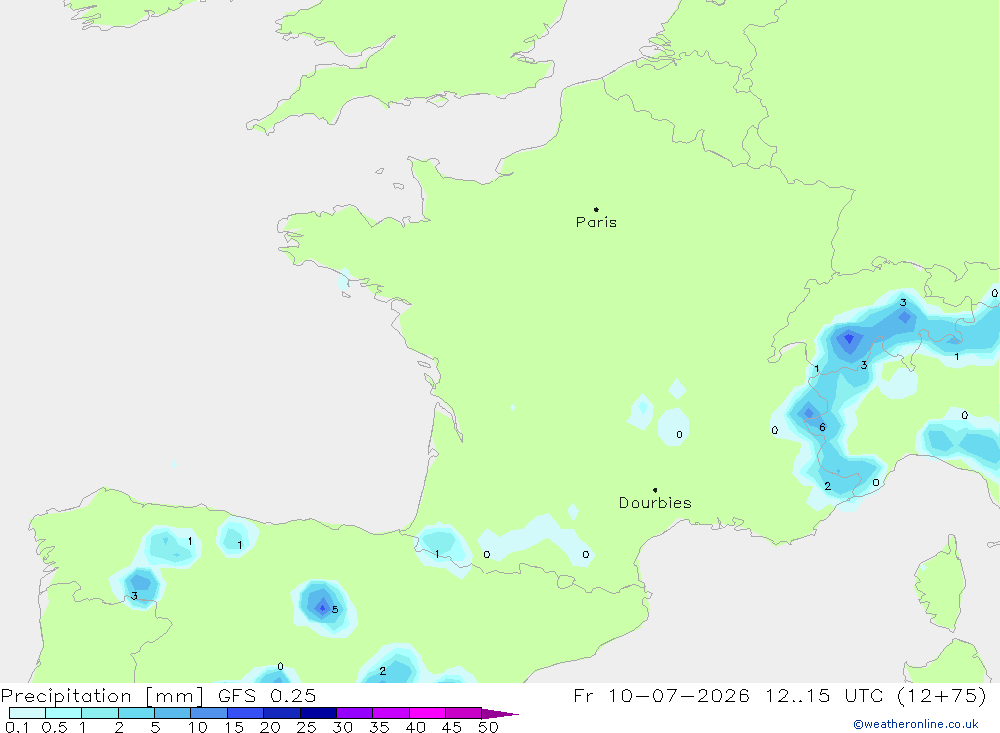Click the 'Precipitation [mm] GFS 0.25' title
The width and height of the screenshot is (1000, 733).
pyautogui.click(x=158, y=695)
